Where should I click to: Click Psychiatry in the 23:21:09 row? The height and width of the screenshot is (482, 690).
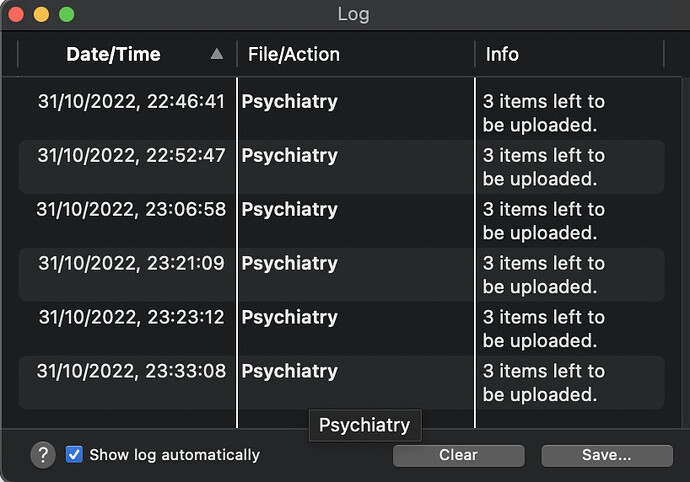pos(290,264)
